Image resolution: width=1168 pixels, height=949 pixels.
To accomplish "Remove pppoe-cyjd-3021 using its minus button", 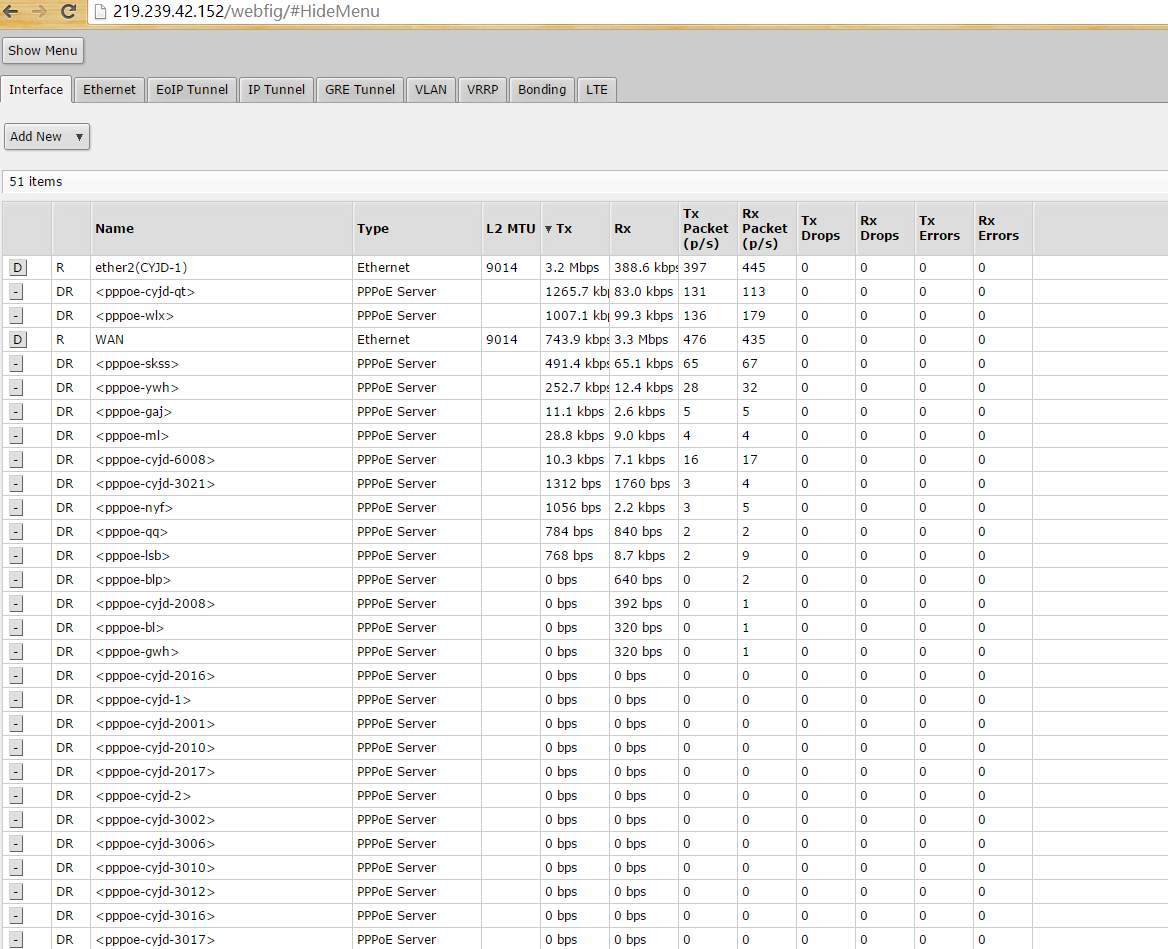I will click(16, 484).
